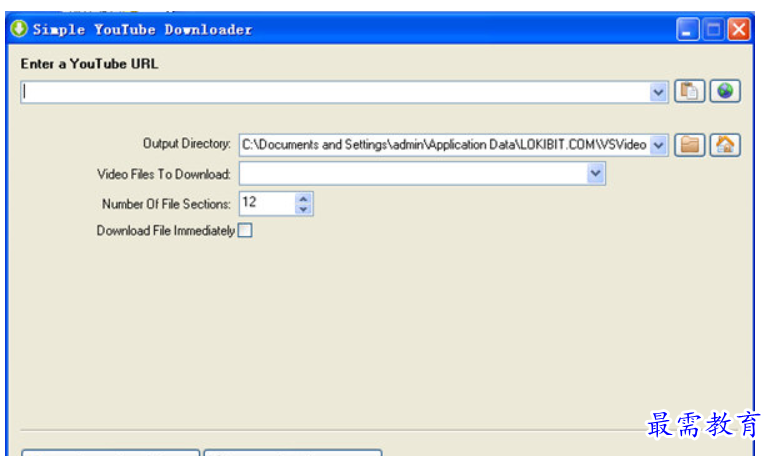Image resolution: width=769 pixels, height=456 pixels.
Task: Open the web browser globe icon
Action: click(x=725, y=91)
